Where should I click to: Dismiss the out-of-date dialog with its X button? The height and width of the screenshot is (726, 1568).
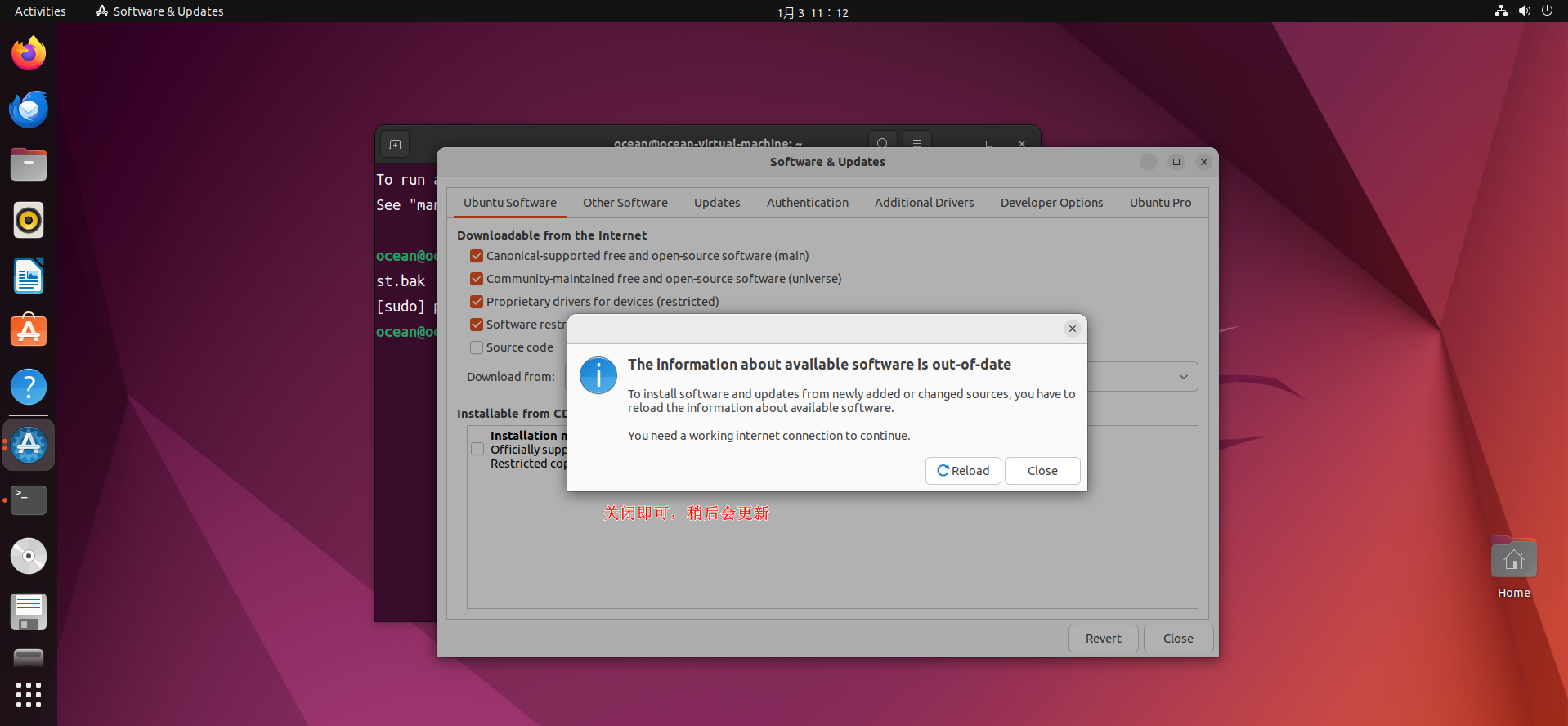point(1073,329)
